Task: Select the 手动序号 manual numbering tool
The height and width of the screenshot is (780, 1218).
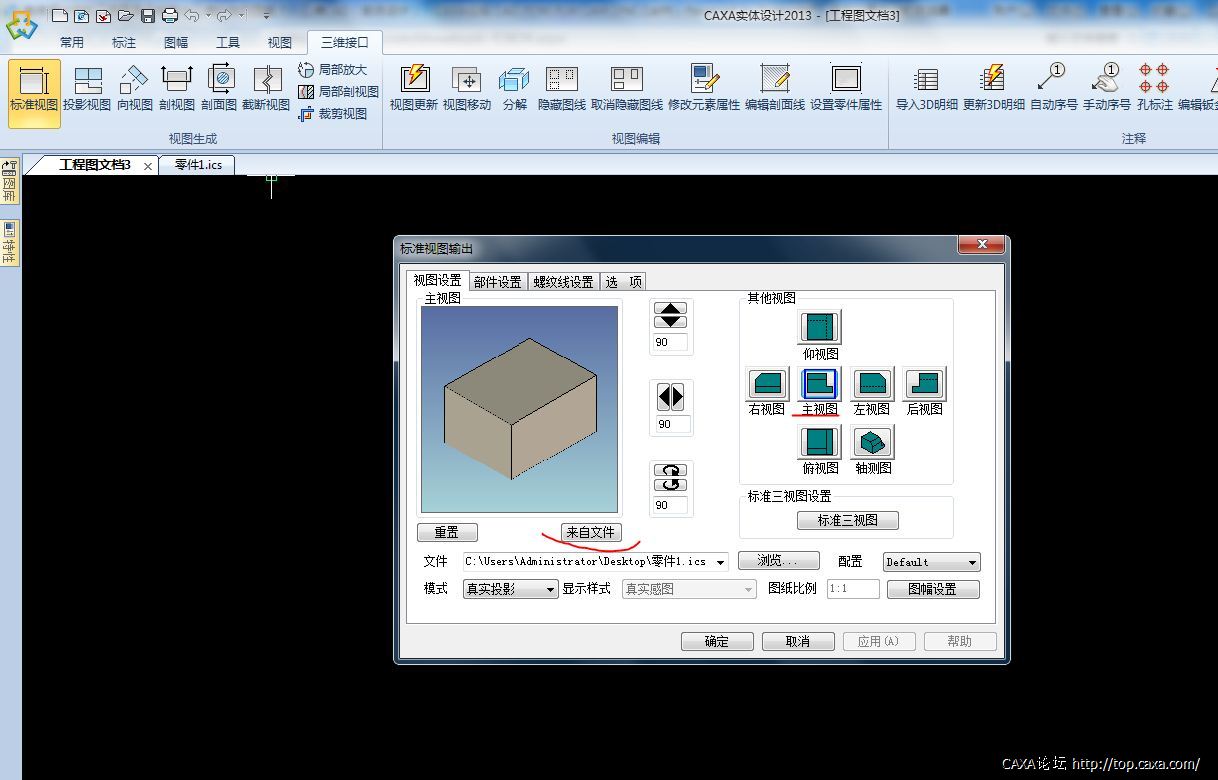Action: [1107, 89]
